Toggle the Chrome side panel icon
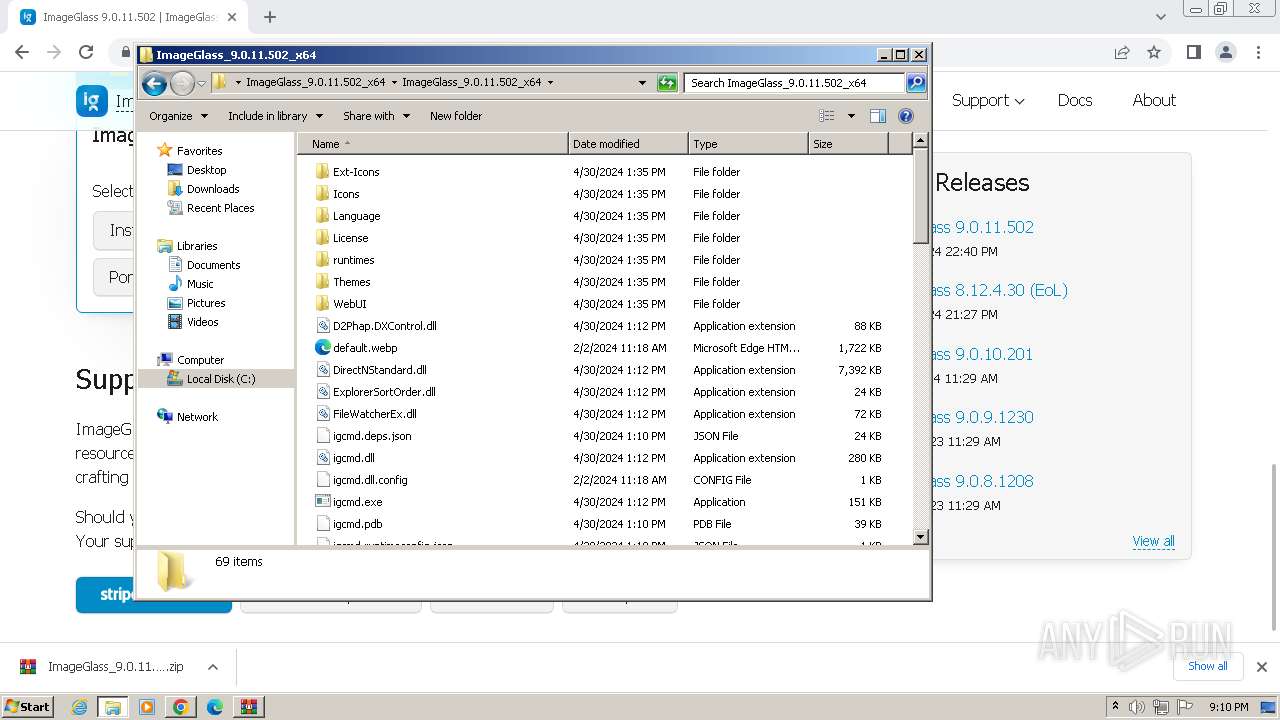This screenshot has width=1280, height=720. pos(1193,52)
